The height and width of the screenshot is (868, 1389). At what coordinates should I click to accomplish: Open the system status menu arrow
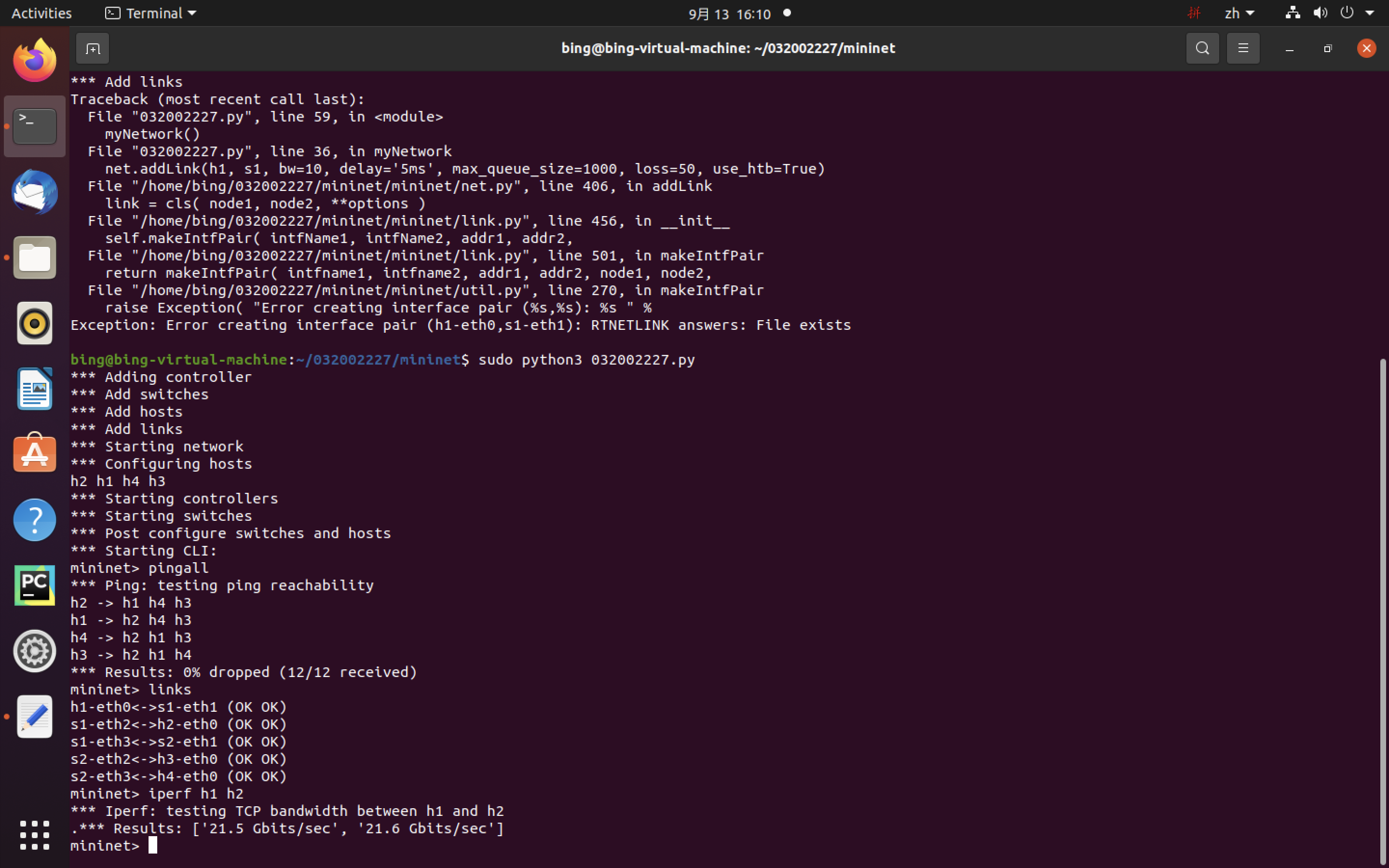coord(1370,13)
